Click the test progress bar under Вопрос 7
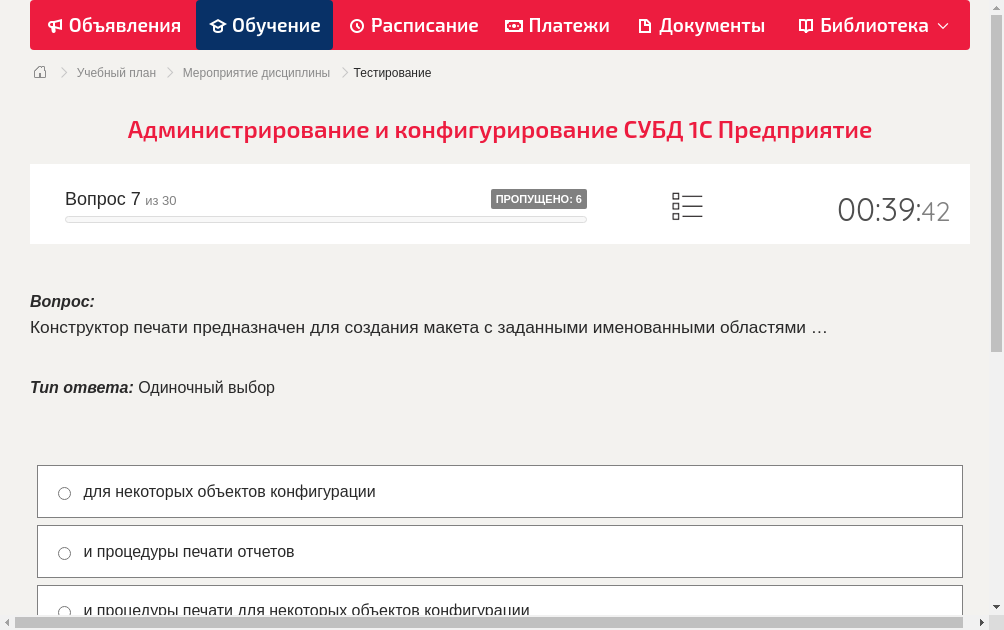 [x=325, y=219]
